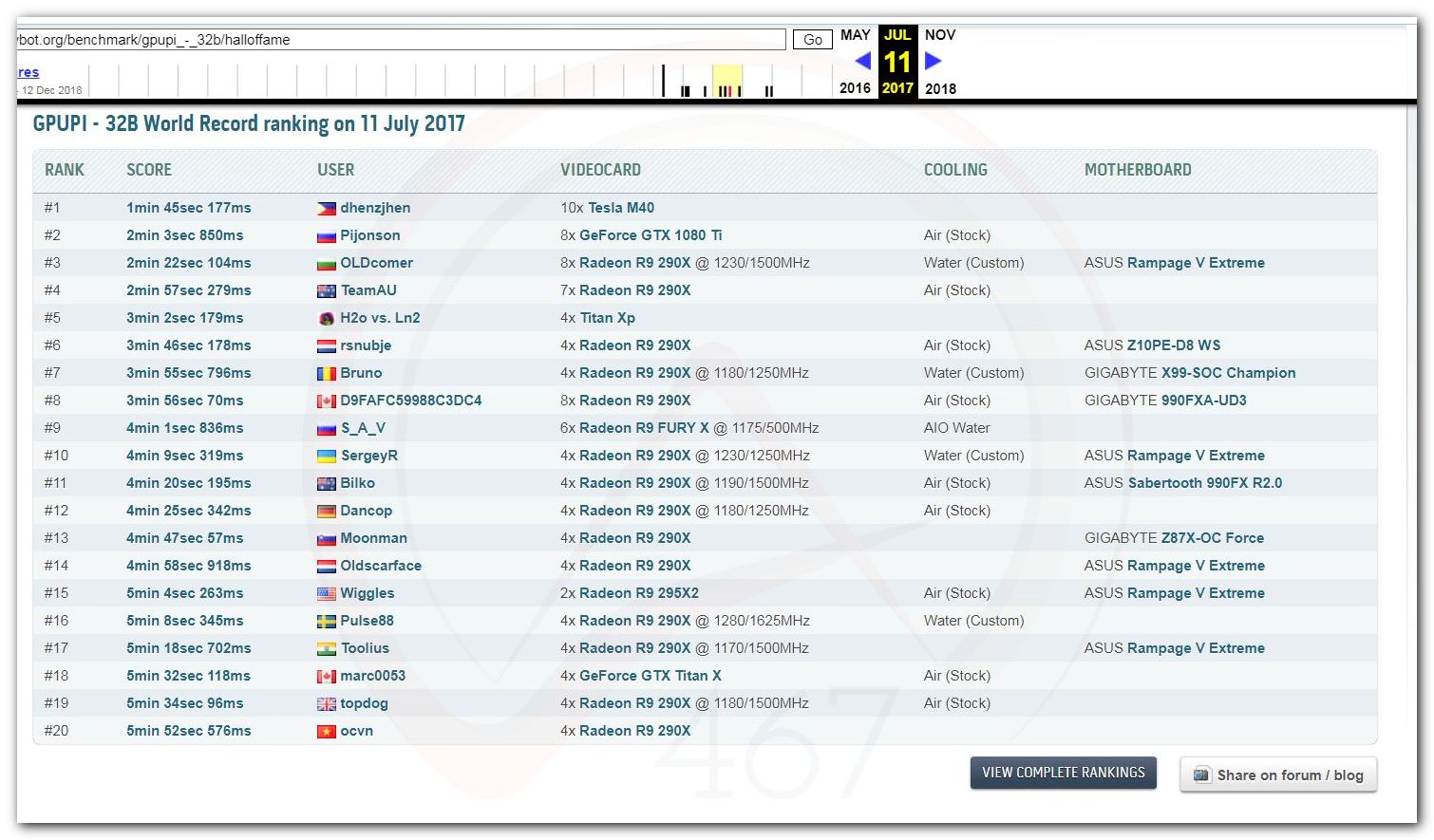Viewport: 1434px width, 840px height.
Task: Open the Titan Xp videocard link
Action: (608, 318)
